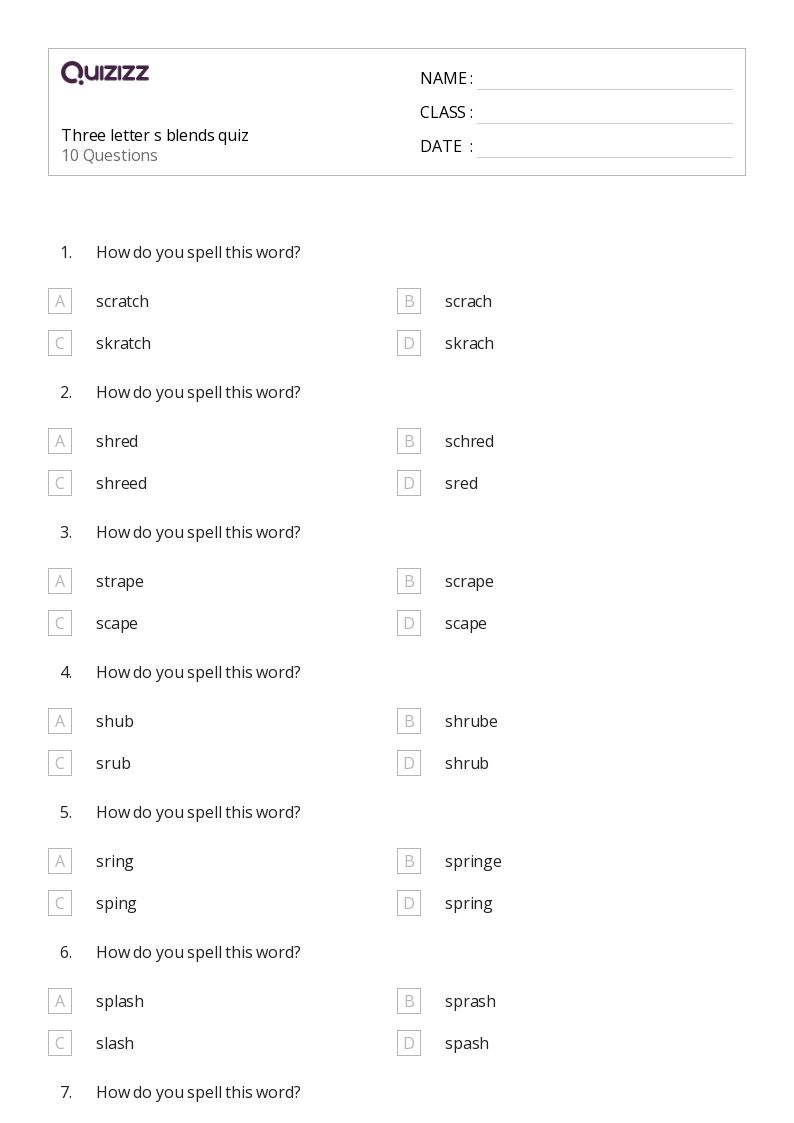Screen dimensions: 794x1123
Task: Mark checkbox D beside 'shrub'
Action: click(x=409, y=763)
